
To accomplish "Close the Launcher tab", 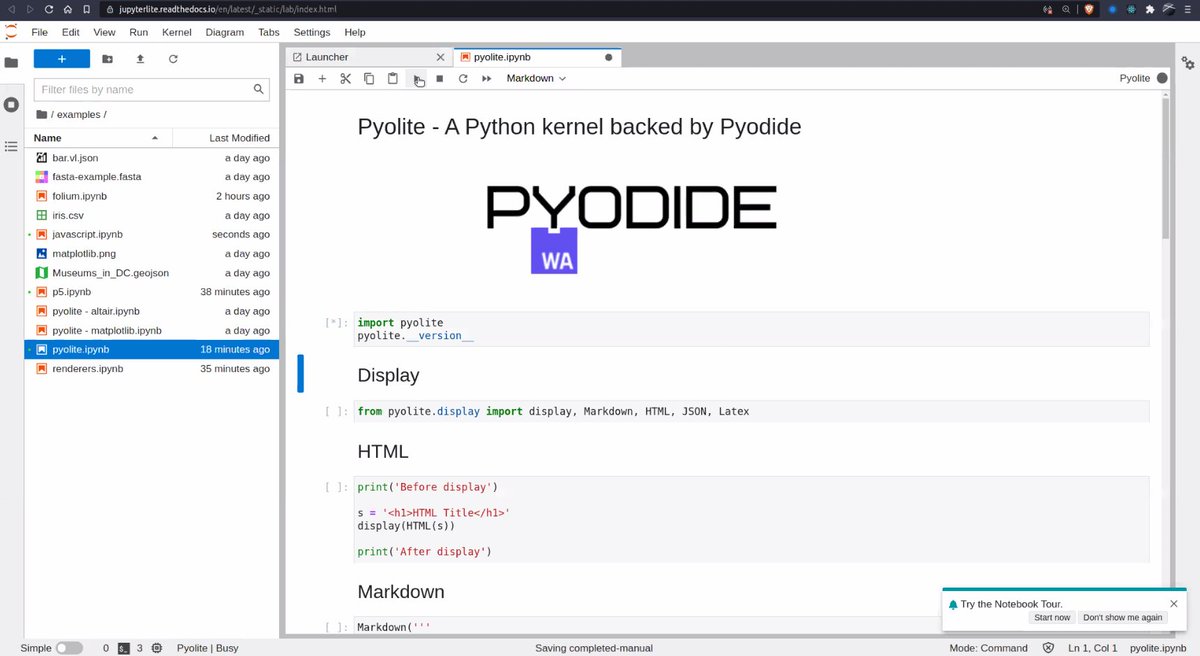I will pos(440,57).
